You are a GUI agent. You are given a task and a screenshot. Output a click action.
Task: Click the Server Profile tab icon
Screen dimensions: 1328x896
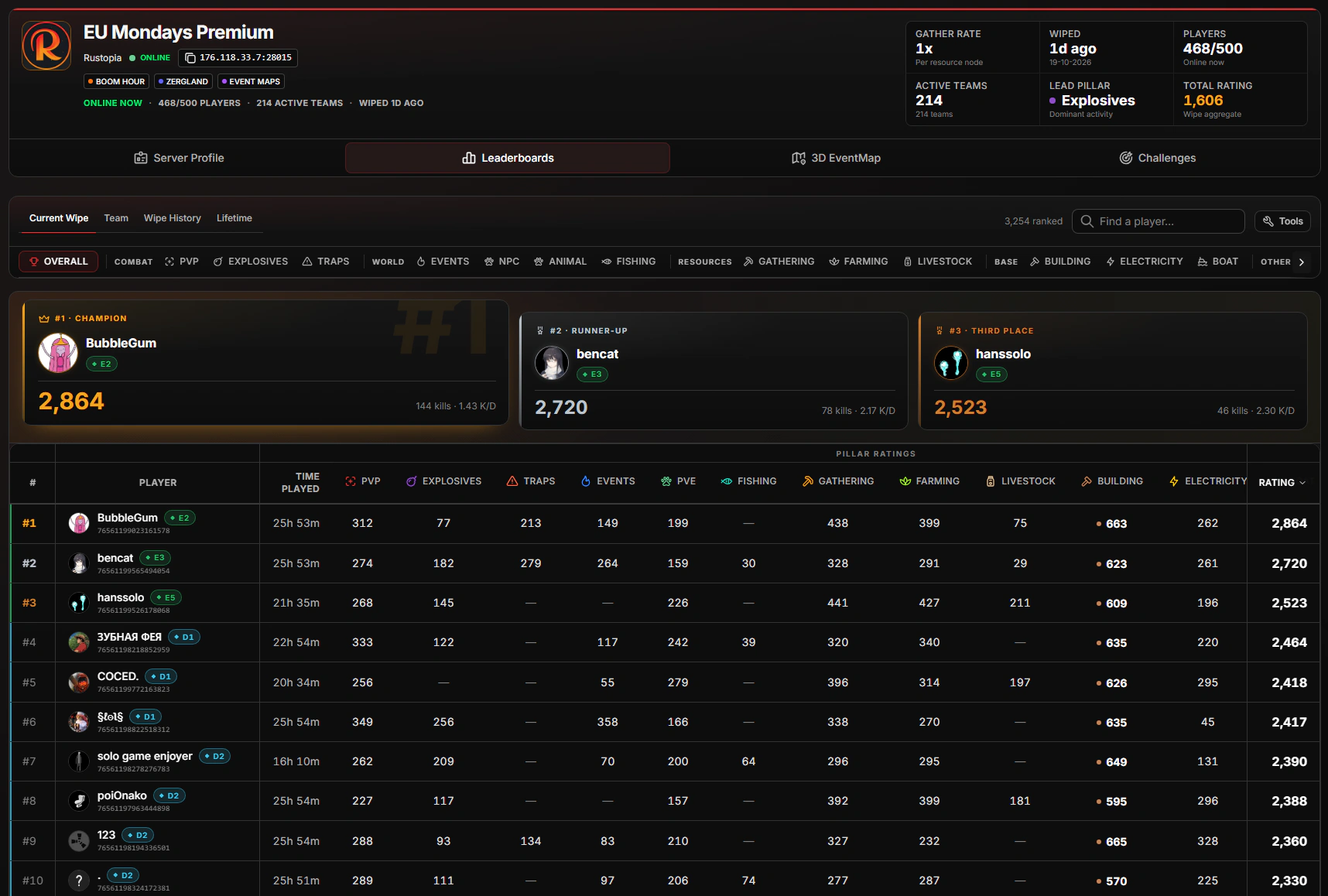click(141, 158)
